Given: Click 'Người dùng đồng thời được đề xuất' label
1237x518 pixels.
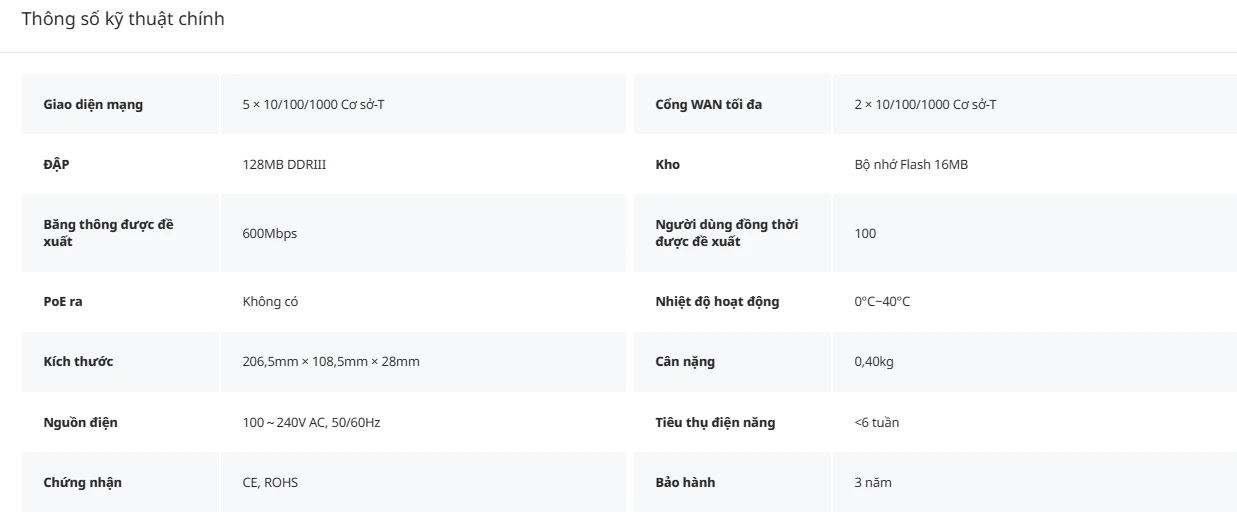Looking at the screenshot, I should [727, 233].
